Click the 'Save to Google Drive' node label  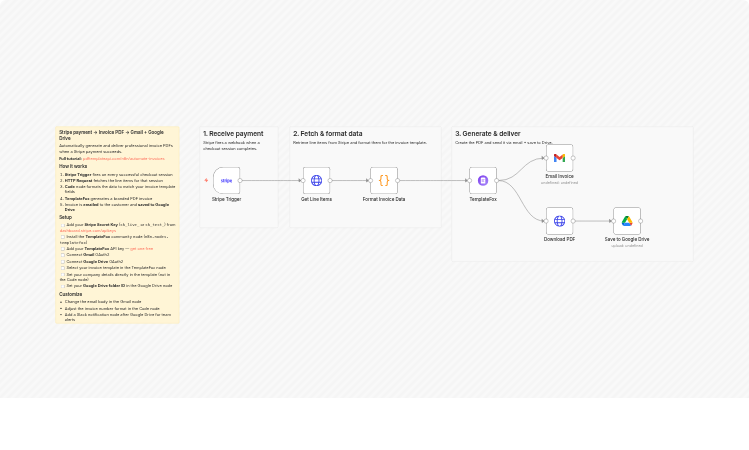click(x=627, y=239)
